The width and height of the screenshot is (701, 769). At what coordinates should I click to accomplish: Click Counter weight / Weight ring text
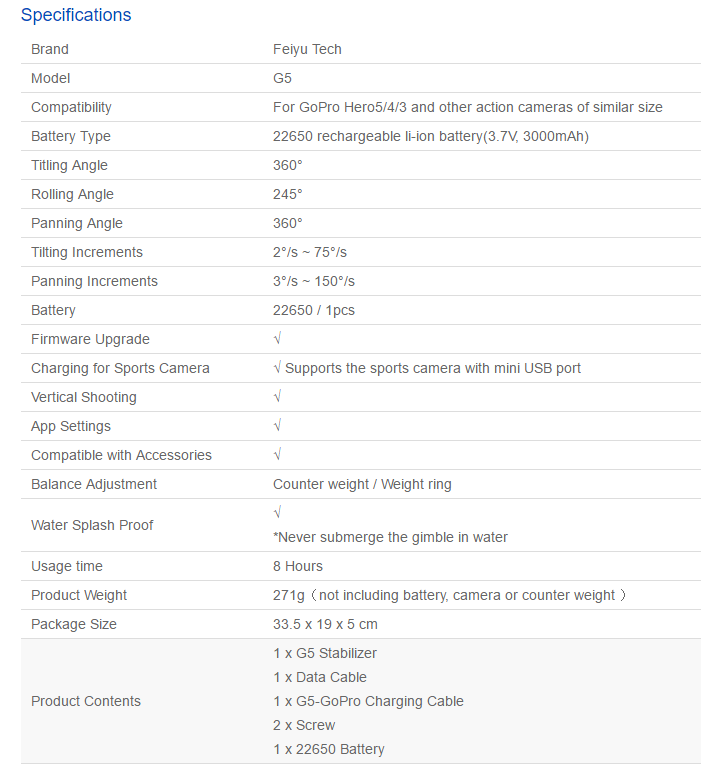point(362,484)
